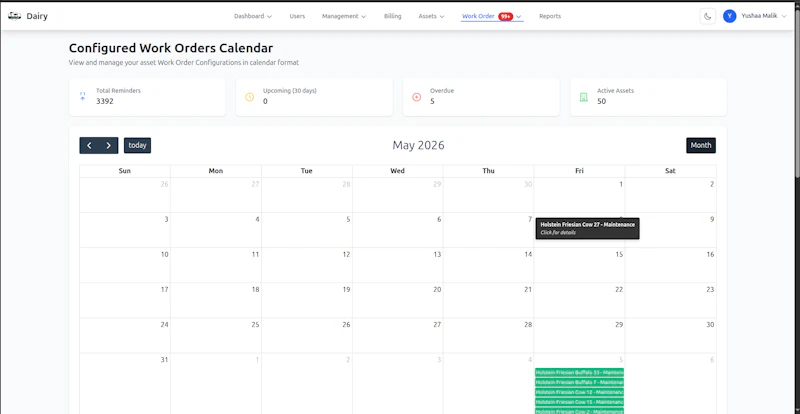Image resolution: width=800 pixels, height=414 pixels.
Task: Click the Upcoming clock icon
Action: coord(249,97)
